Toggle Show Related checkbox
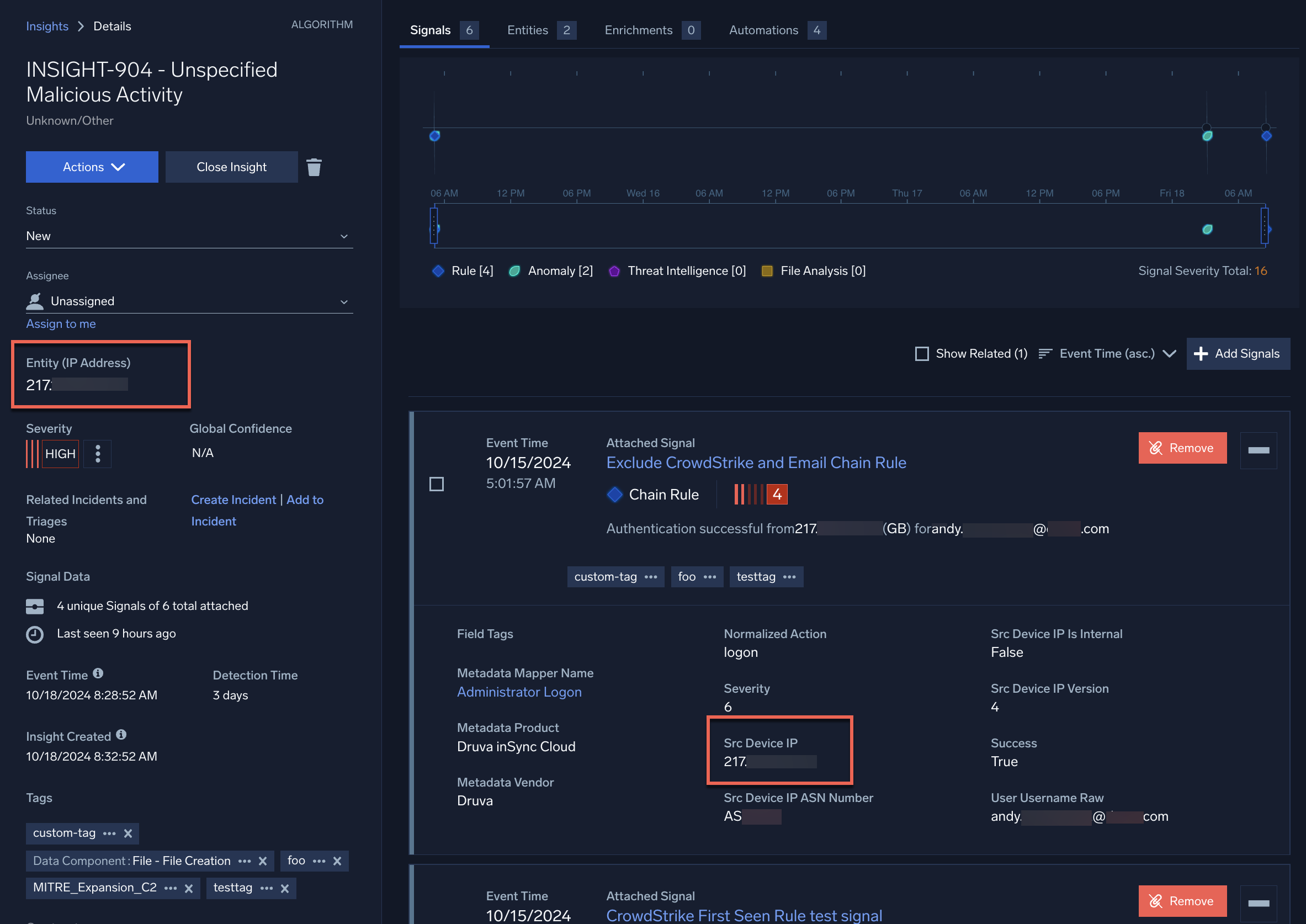 (x=921, y=354)
